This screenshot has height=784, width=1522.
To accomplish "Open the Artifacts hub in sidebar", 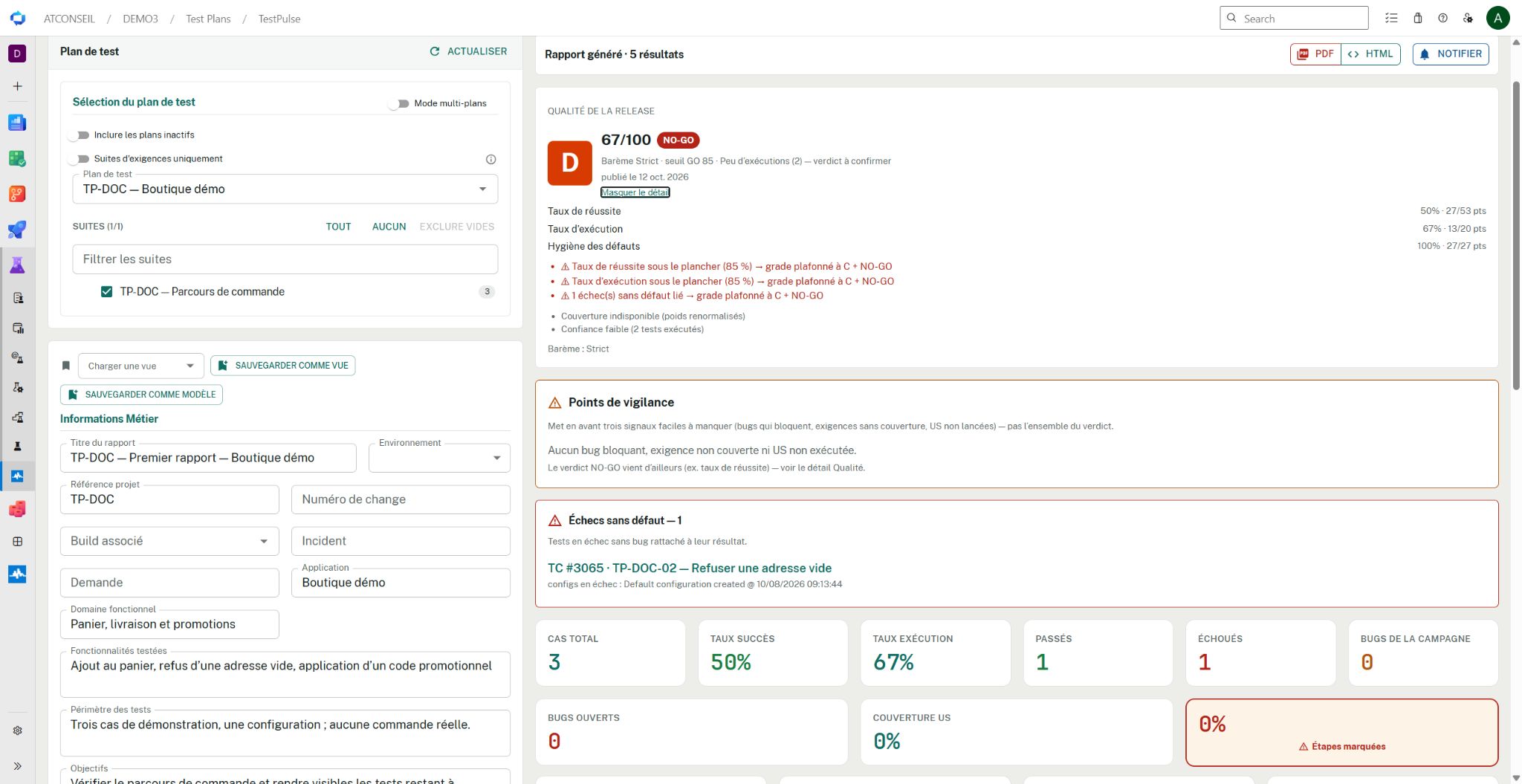I will coord(17,509).
